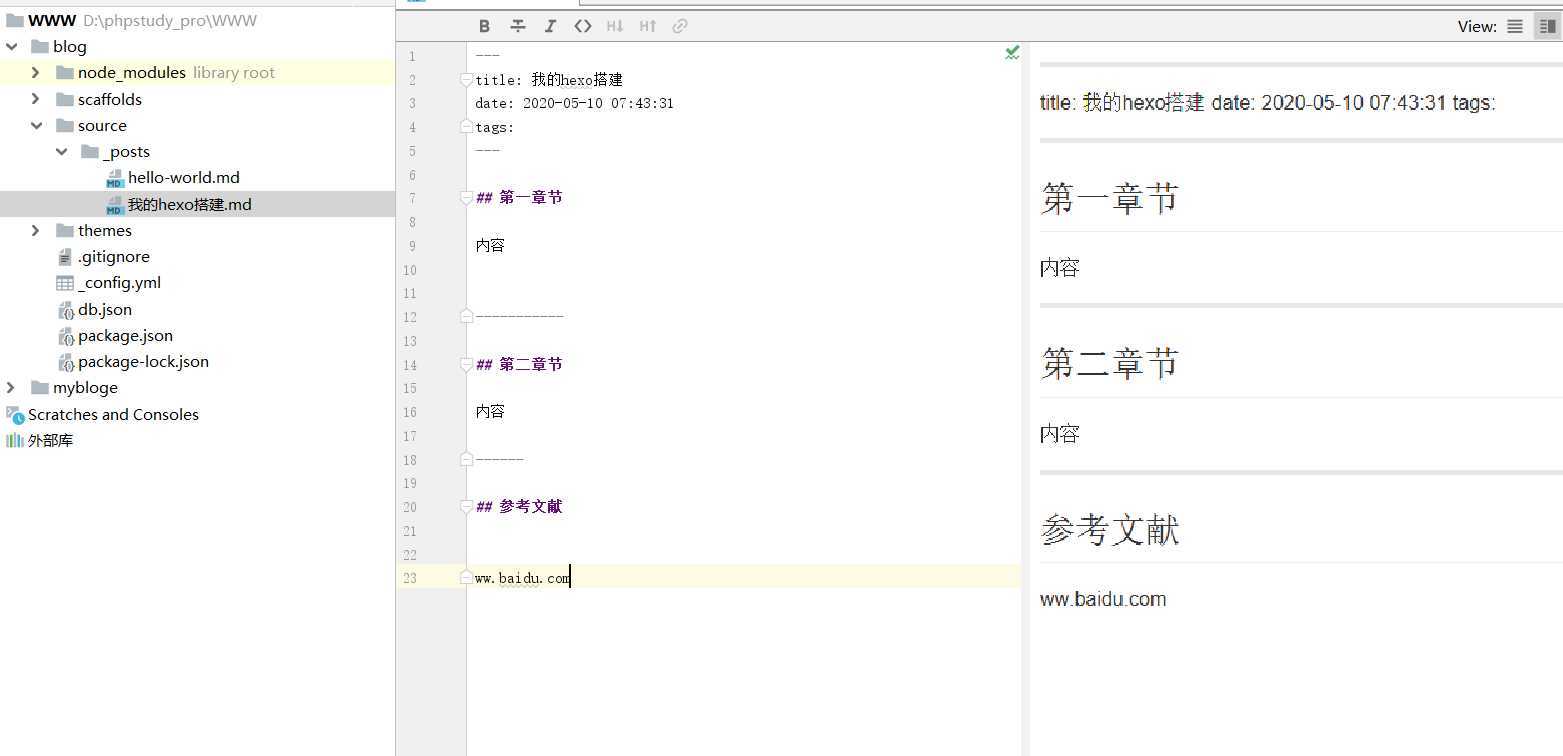
Task: Fold the 第二章节 heading section
Action: point(466,365)
